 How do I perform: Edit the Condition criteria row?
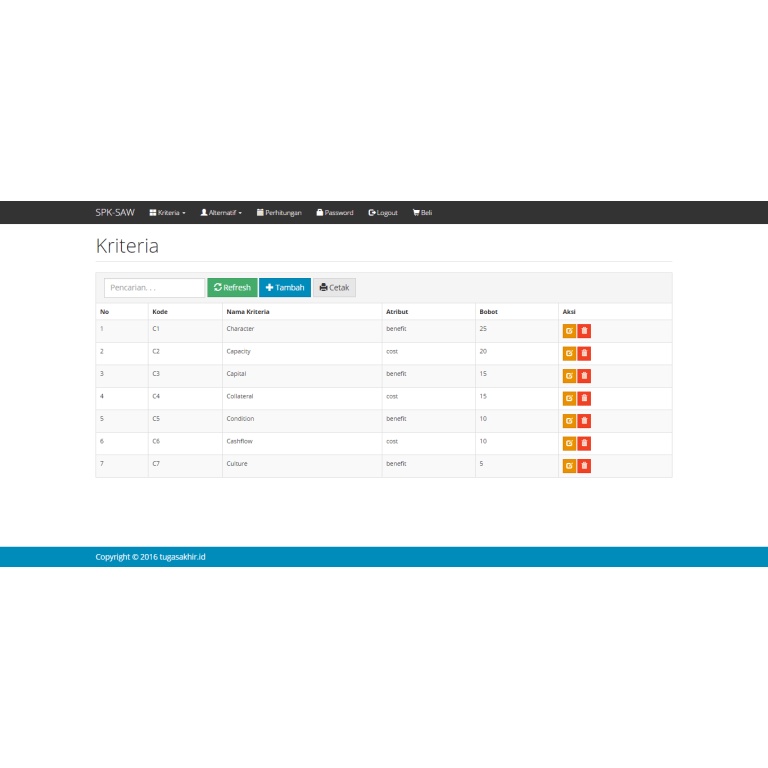[569, 421]
